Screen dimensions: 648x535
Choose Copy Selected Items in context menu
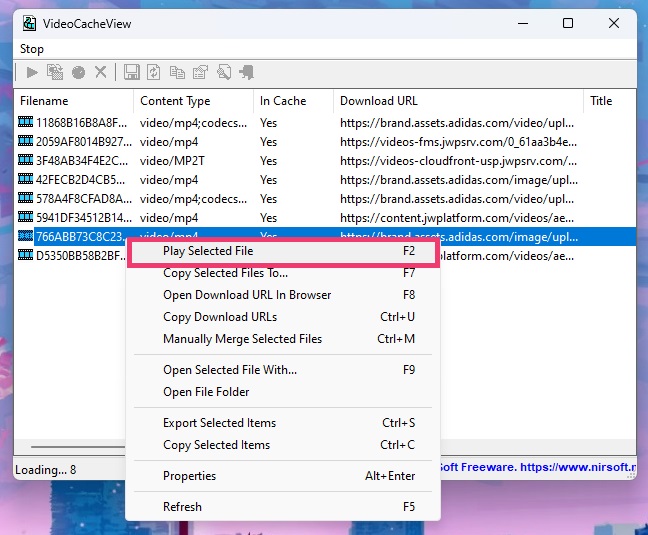click(x=283, y=445)
